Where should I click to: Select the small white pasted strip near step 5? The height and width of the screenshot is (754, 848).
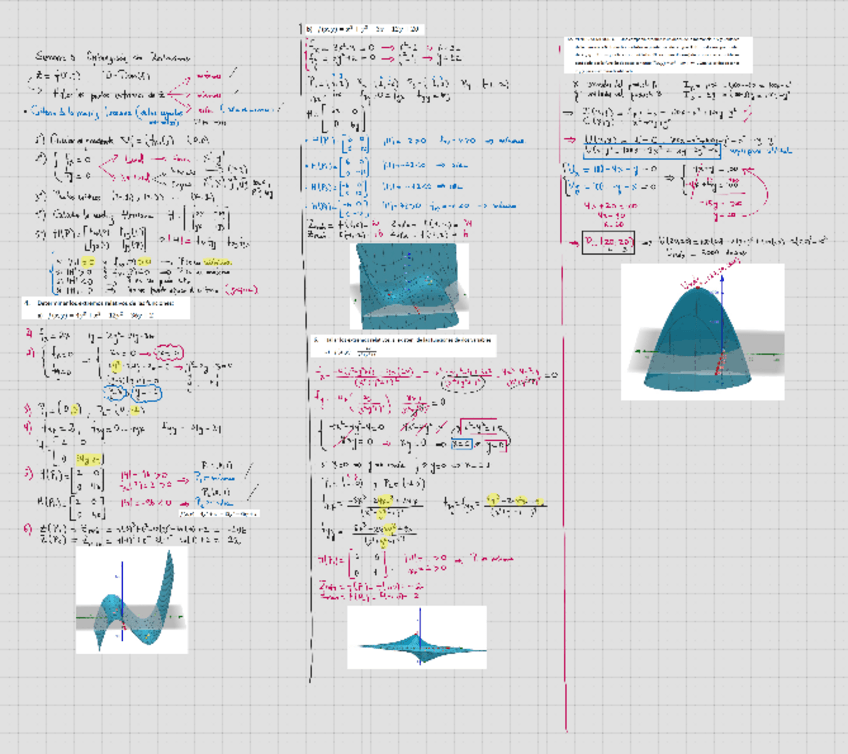coord(220,513)
